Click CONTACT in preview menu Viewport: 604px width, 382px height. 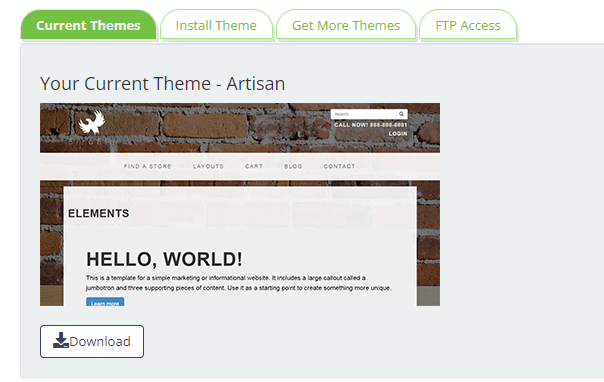tap(339, 166)
